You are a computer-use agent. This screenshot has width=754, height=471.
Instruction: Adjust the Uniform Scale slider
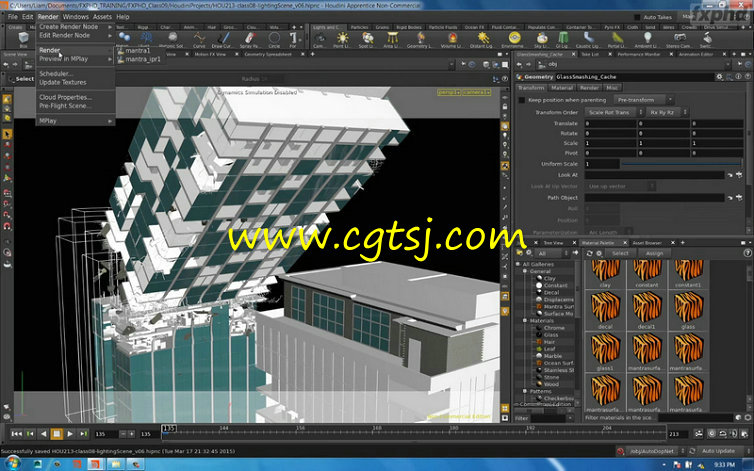[682, 164]
